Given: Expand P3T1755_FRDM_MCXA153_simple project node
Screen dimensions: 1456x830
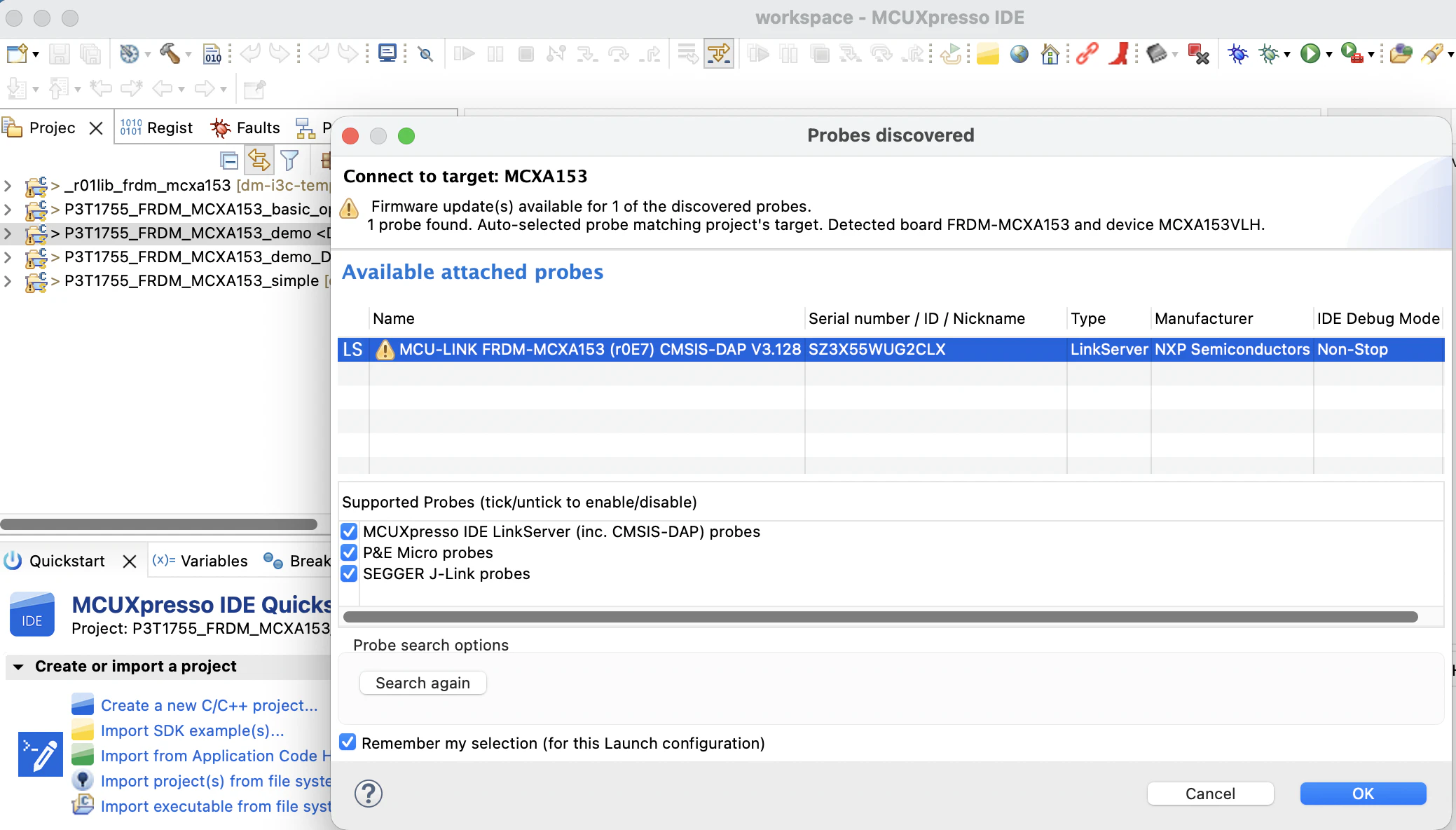Looking at the screenshot, I should [x=8, y=281].
